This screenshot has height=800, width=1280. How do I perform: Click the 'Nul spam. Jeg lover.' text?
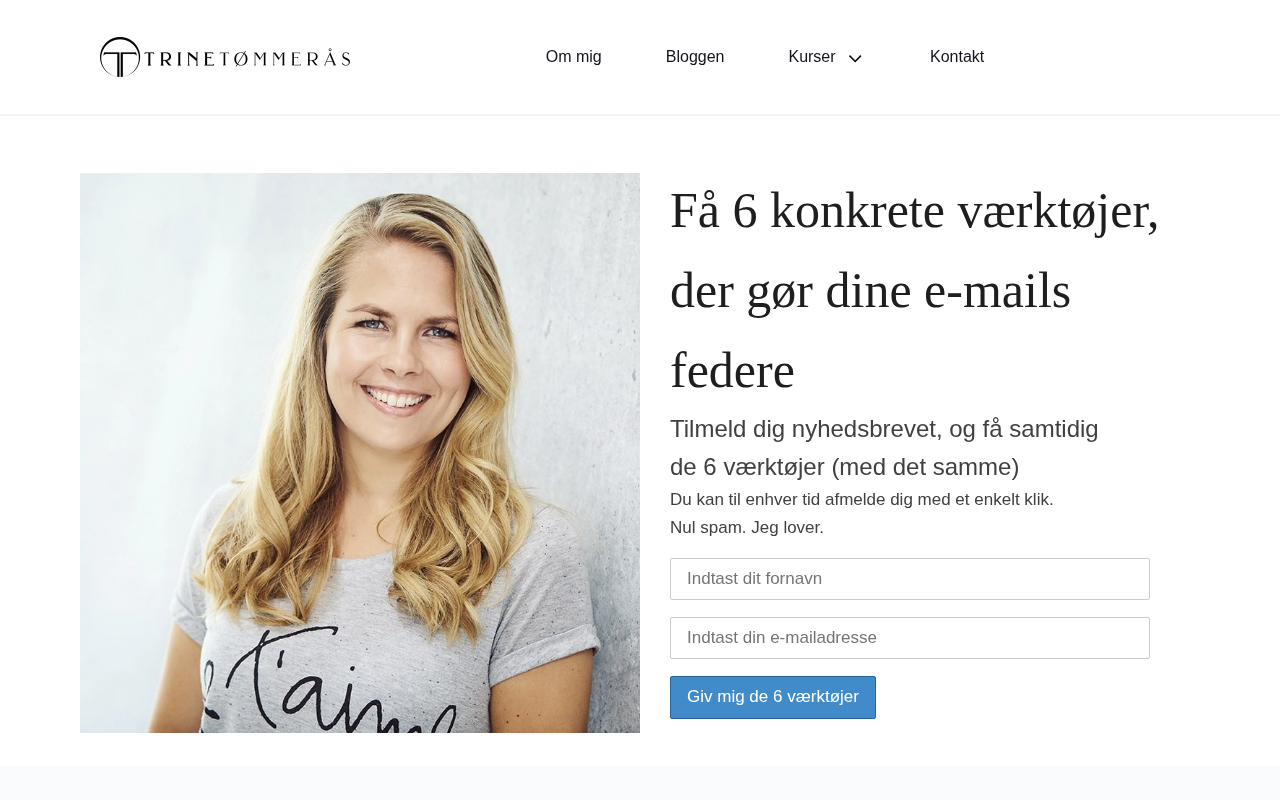[x=747, y=527]
